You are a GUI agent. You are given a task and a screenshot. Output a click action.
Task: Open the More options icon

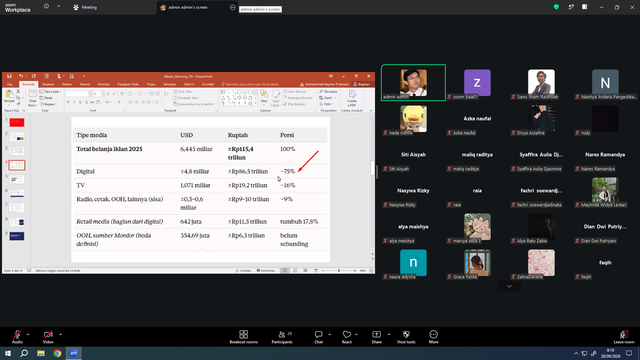coord(433,334)
